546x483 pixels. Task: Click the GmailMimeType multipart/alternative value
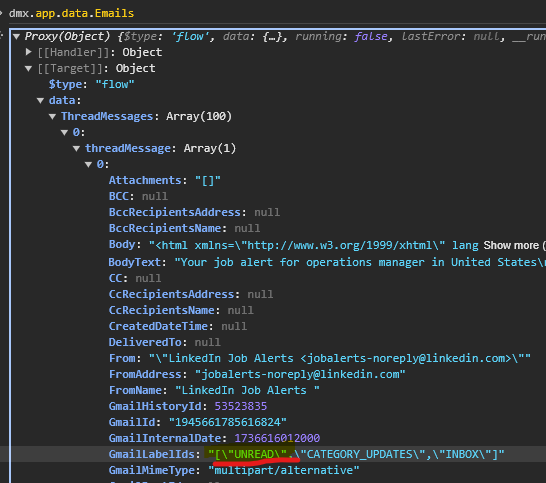283,470
